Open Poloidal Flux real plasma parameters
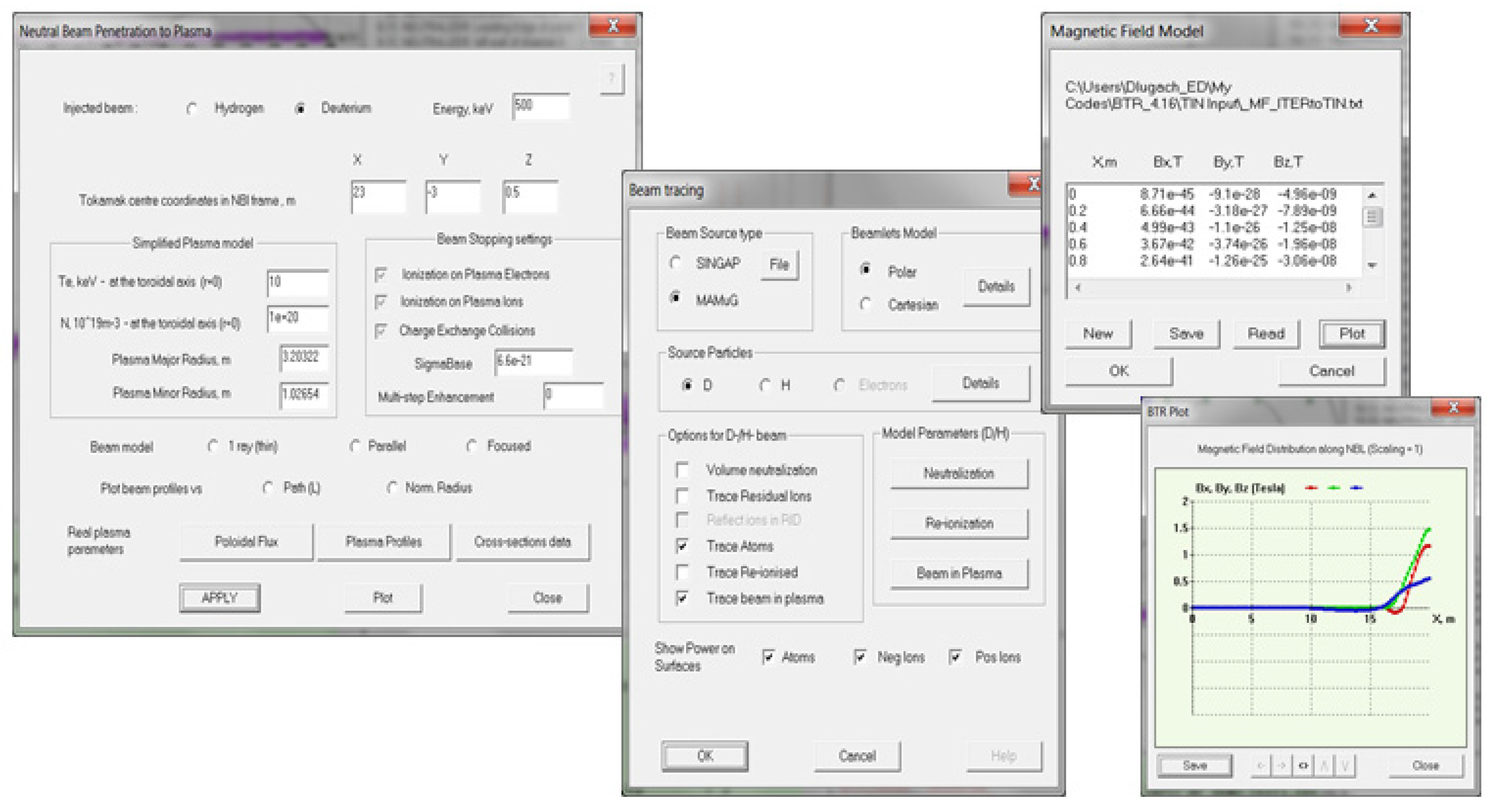 click(x=246, y=541)
